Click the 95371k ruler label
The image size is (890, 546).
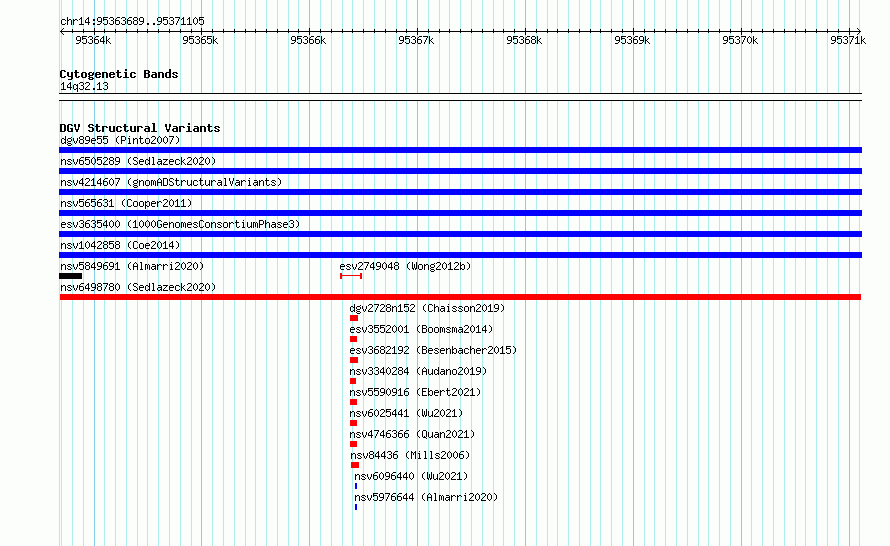coord(848,40)
